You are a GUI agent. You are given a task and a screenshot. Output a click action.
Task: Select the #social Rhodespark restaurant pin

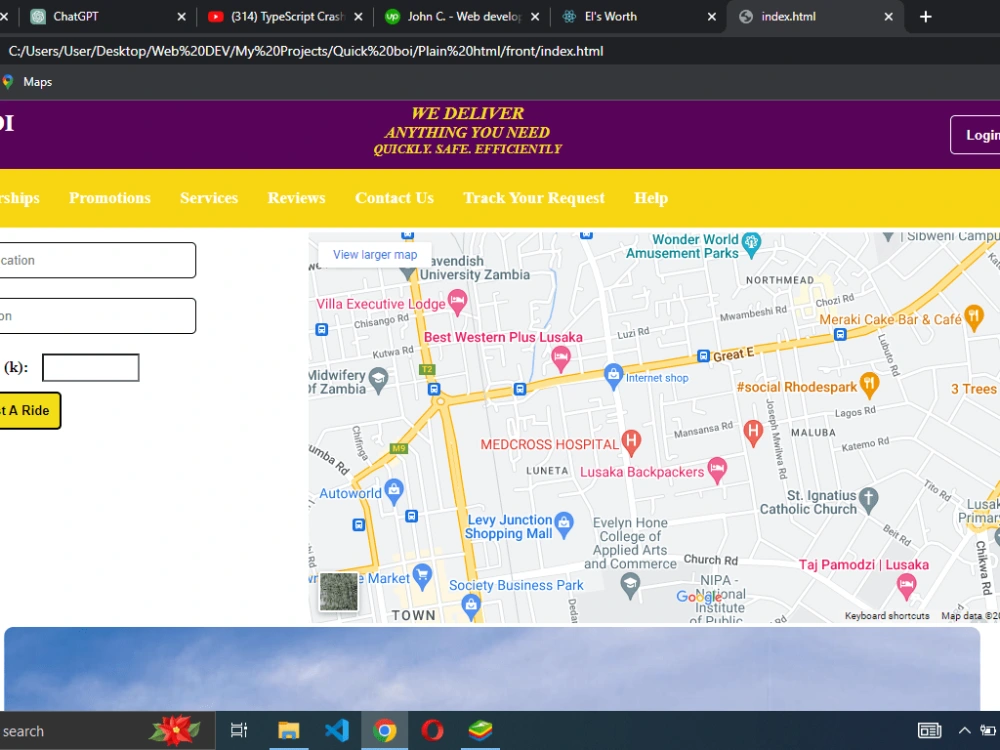click(x=869, y=385)
